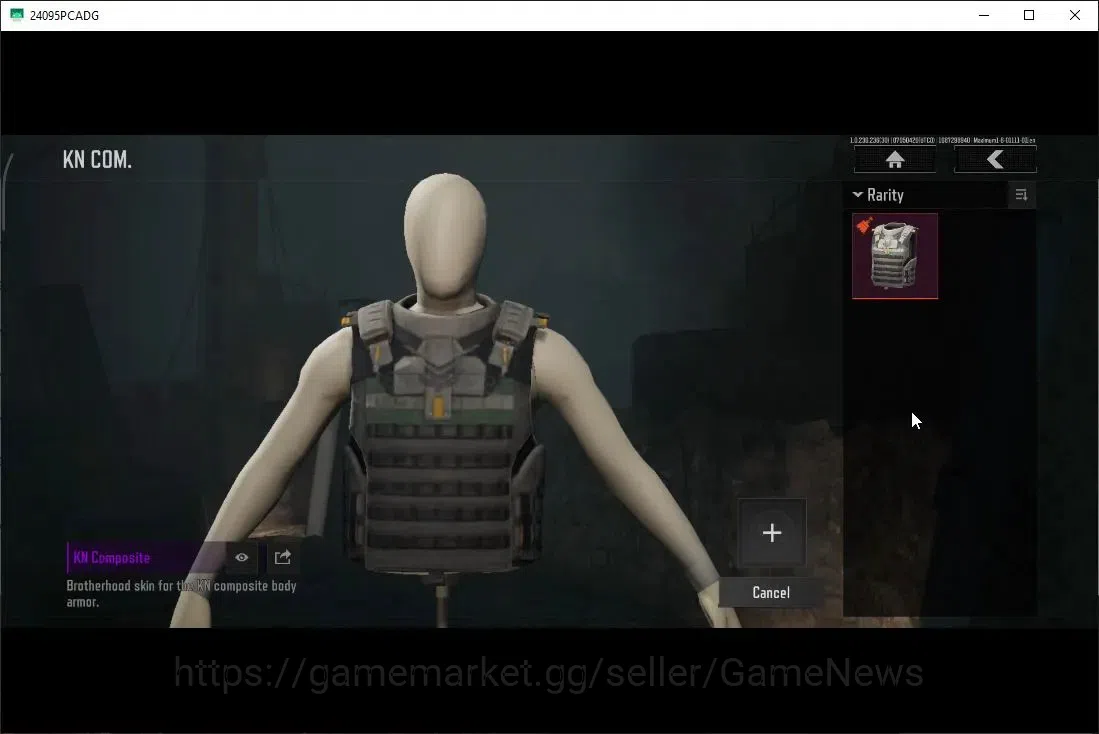Image resolution: width=1099 pixels, height=734 pixels.
Task: Toggle the eye preview icon
Action: point(242,557)
